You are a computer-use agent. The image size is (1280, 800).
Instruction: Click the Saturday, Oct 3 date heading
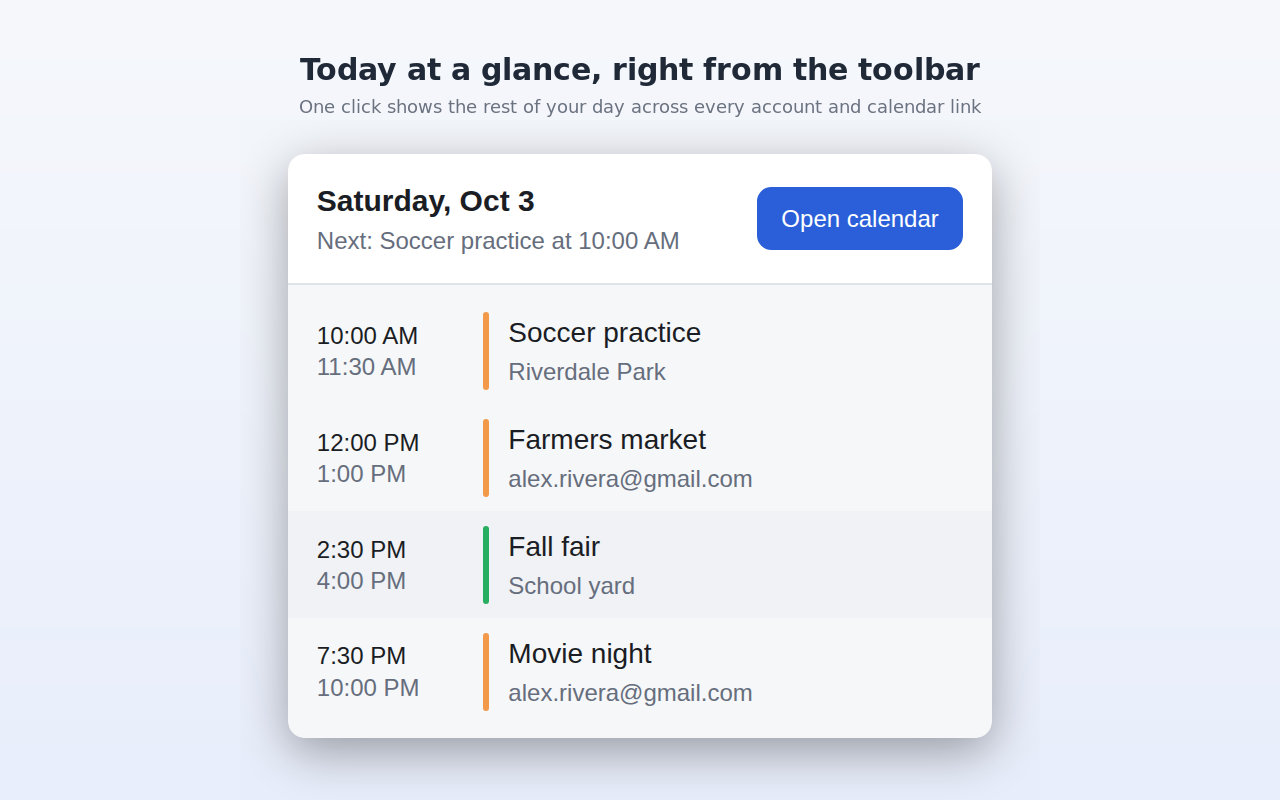click(426, 201)
